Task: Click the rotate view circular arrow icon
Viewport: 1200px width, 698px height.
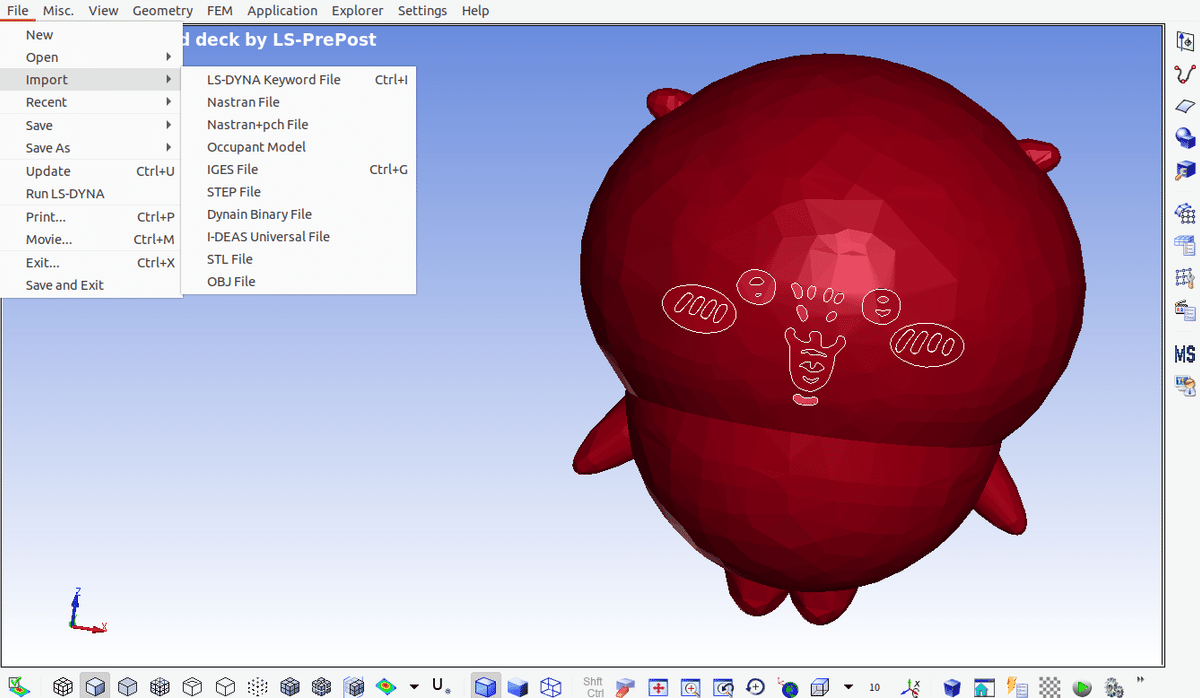Action: coord(756,686)
